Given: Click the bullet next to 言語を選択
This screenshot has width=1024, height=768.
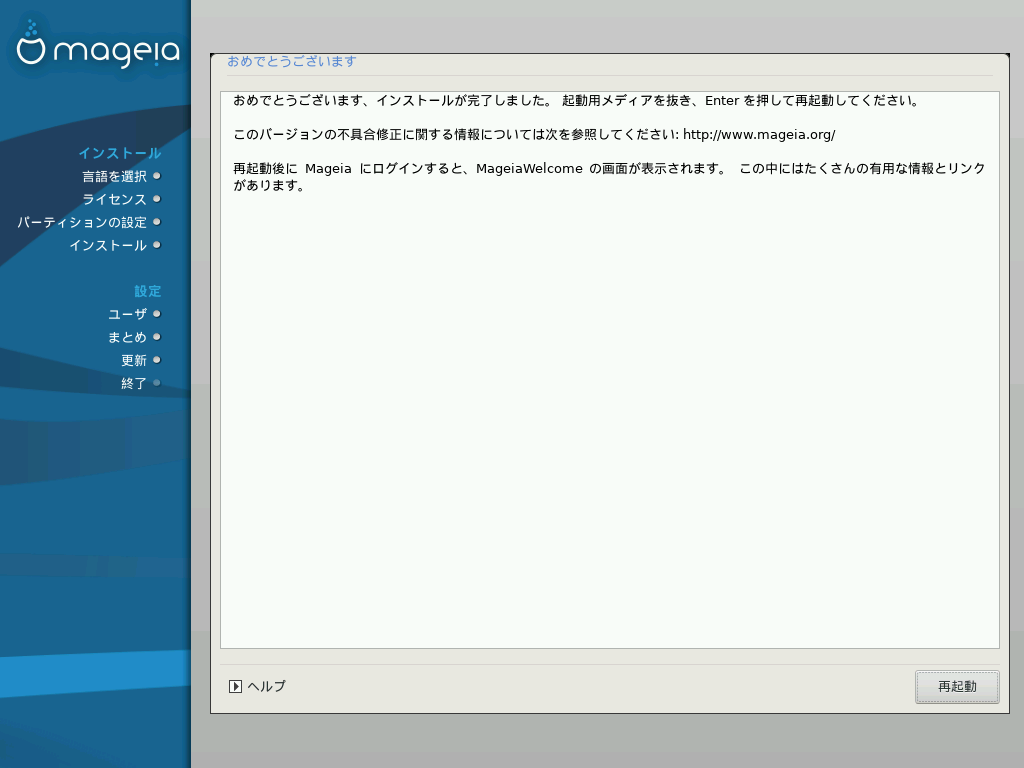Looking at the screenshot, I should (x=157, y=176).
